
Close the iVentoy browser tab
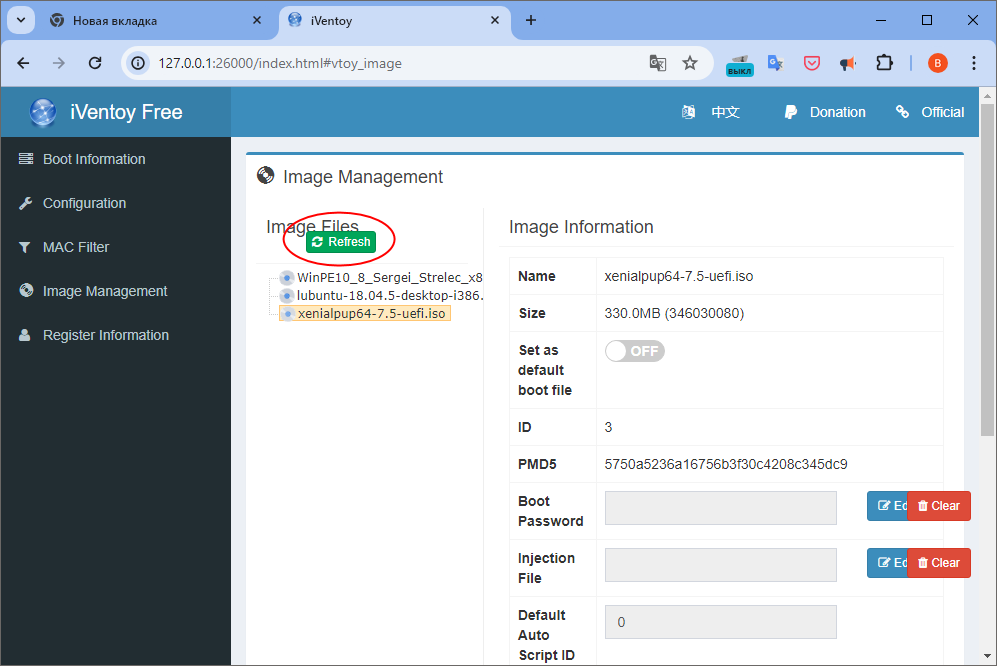click(x=495, y=20)
